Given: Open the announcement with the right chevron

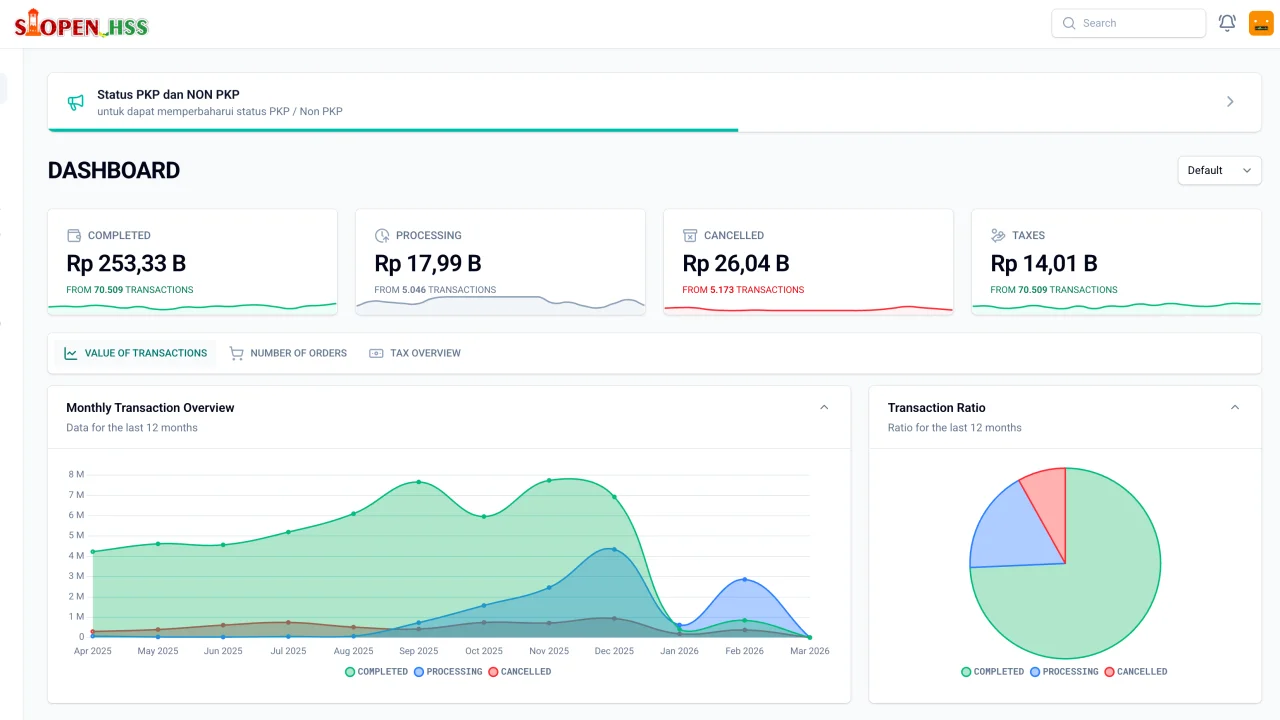Looking at the screenshot, I should pos(1230,102).
